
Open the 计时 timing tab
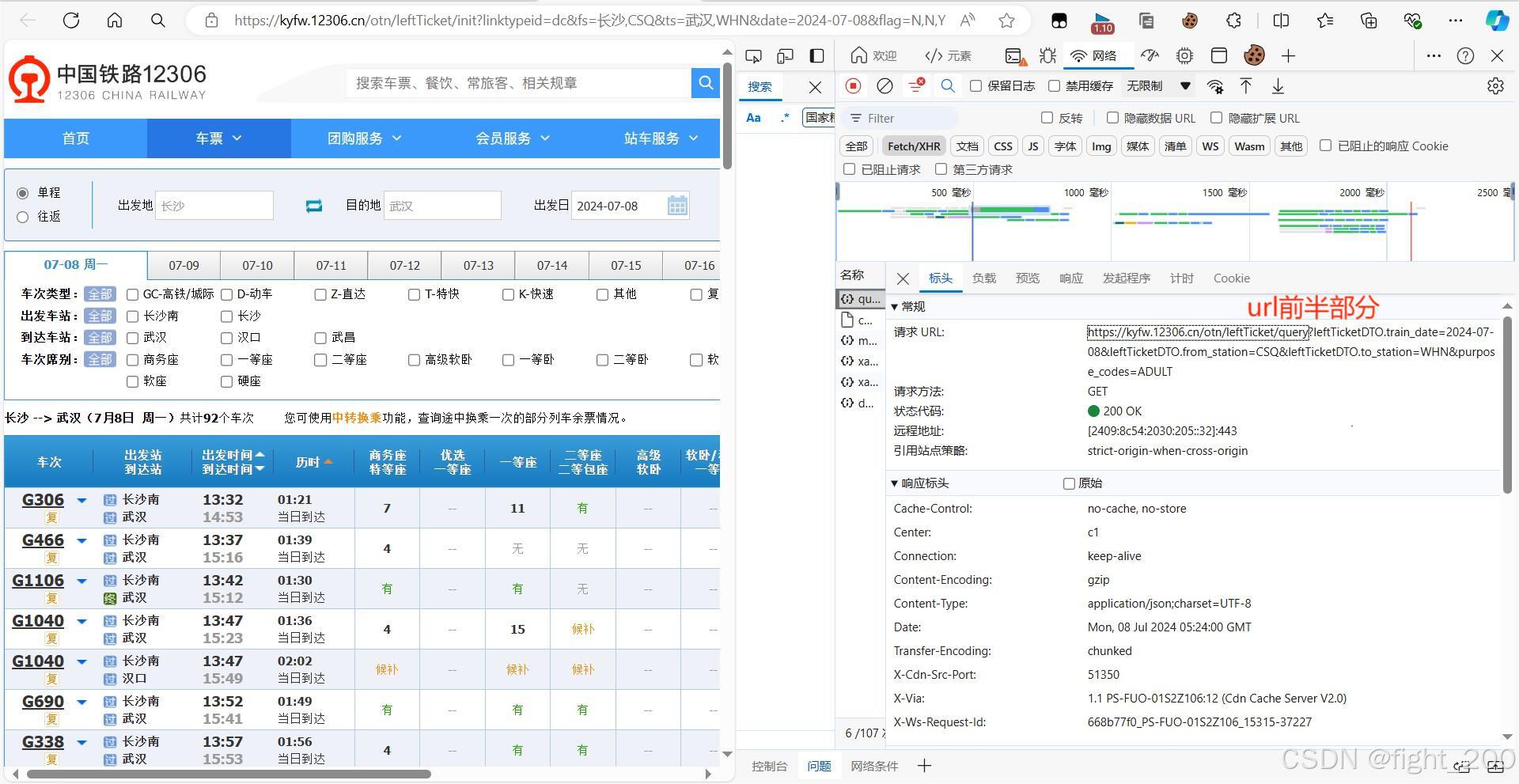click(1182, 278)
